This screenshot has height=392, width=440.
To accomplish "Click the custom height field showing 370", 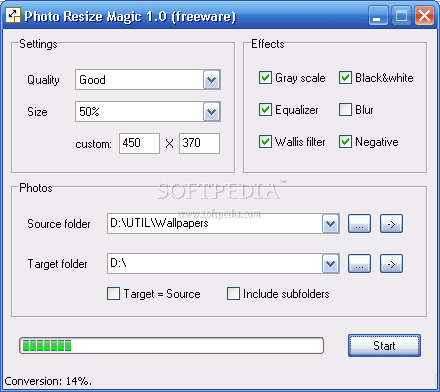I will click(199, 143).
